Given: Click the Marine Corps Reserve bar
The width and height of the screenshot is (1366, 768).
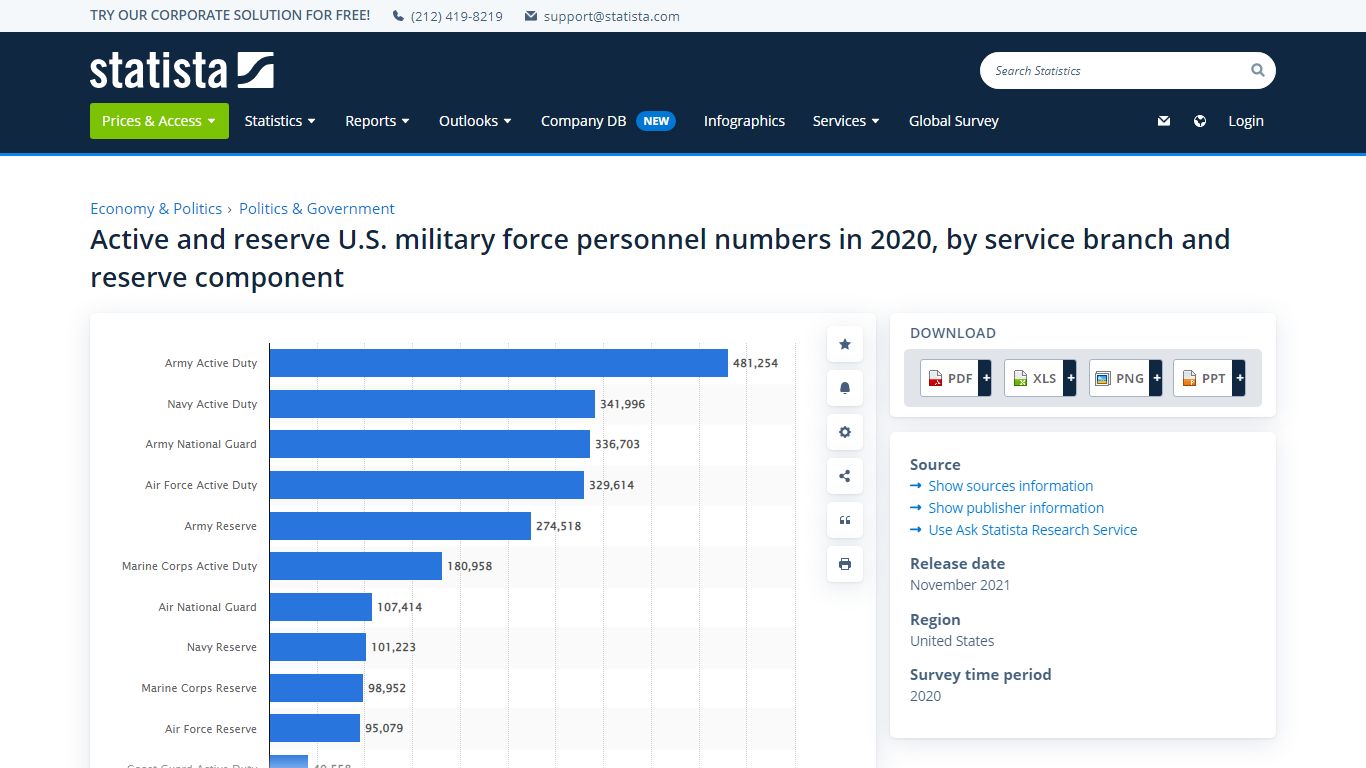Looking at the screenshot, I should (316, 688).
